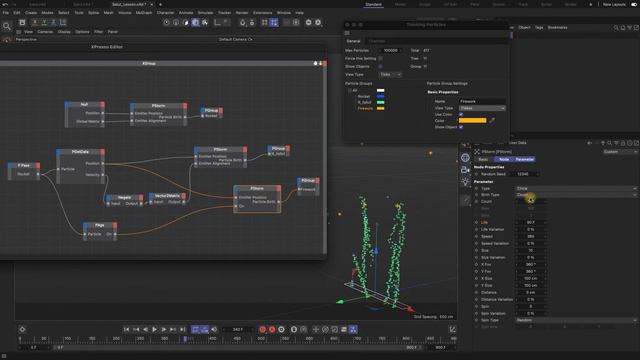Viewport: 640px width, 360px height.
Task: Click the light bulb icon in the viewport sidebar
Action: [x=465, y=182]
